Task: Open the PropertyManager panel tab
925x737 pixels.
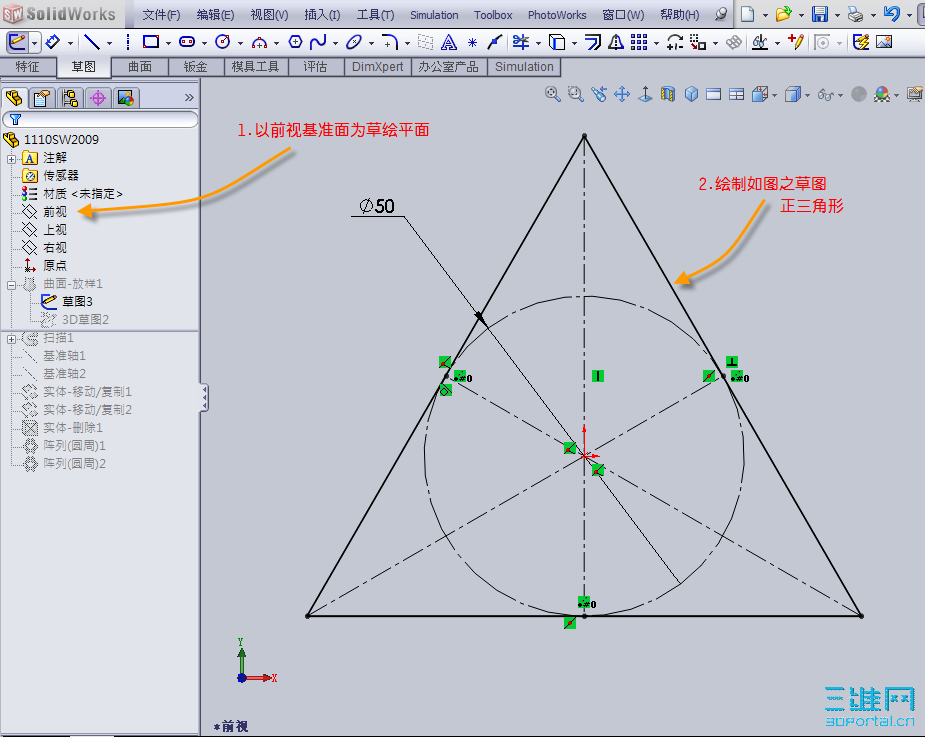Action: [41, 97]
